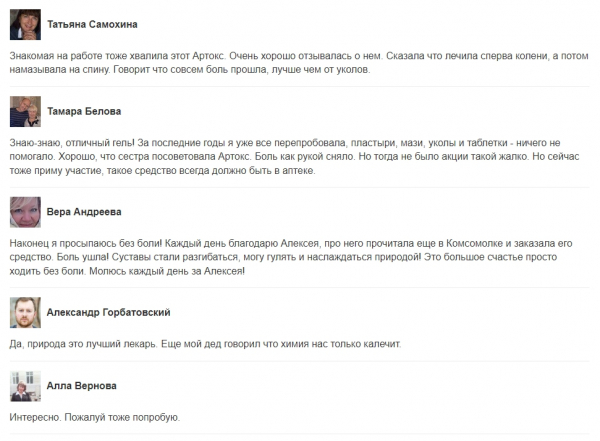
Task: Click the name Александр Горбатовский
Action: (108, 312)
